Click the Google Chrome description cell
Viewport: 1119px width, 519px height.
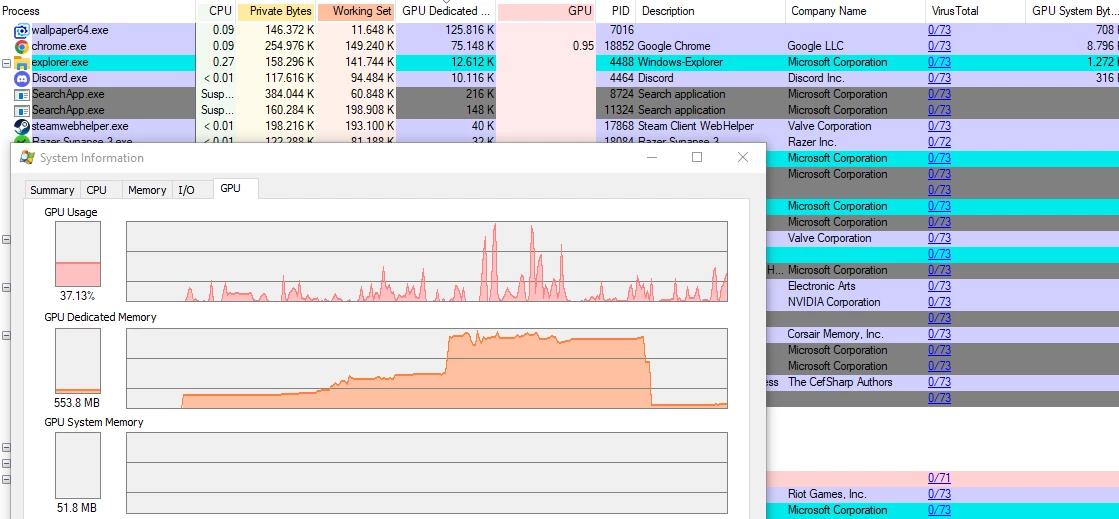(x=674, y=46)
